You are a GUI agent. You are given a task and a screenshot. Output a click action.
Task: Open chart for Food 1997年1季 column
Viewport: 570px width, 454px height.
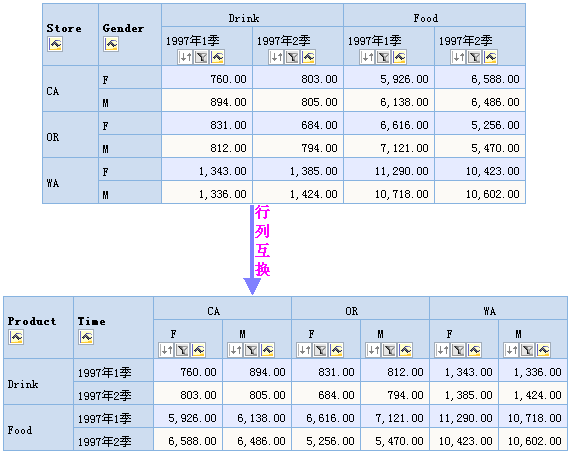tap(399, 57)
